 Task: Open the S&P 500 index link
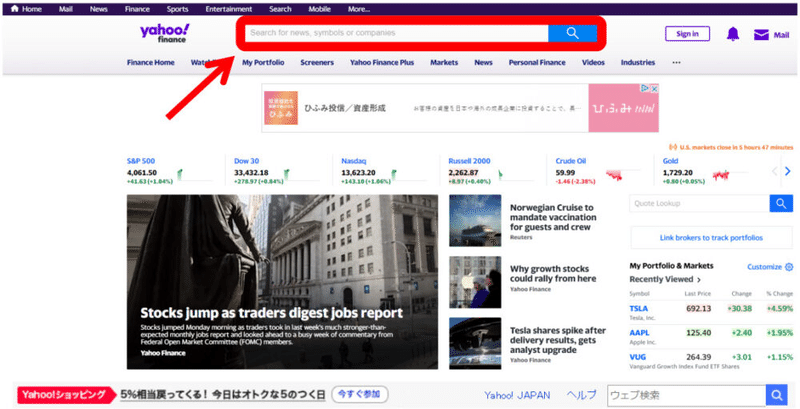click(141, 161)
